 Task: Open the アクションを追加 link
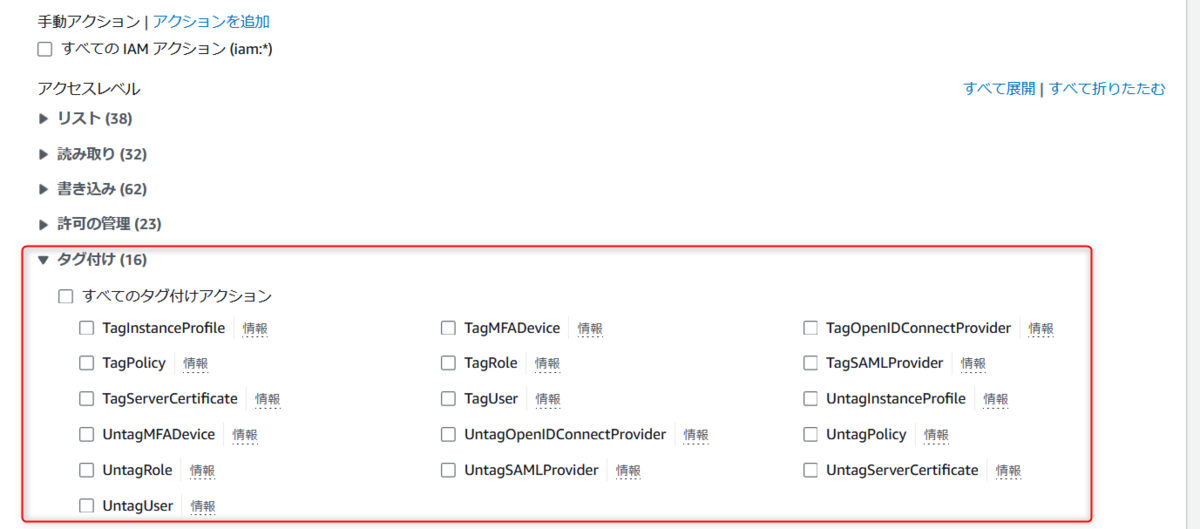pos(211,21)
